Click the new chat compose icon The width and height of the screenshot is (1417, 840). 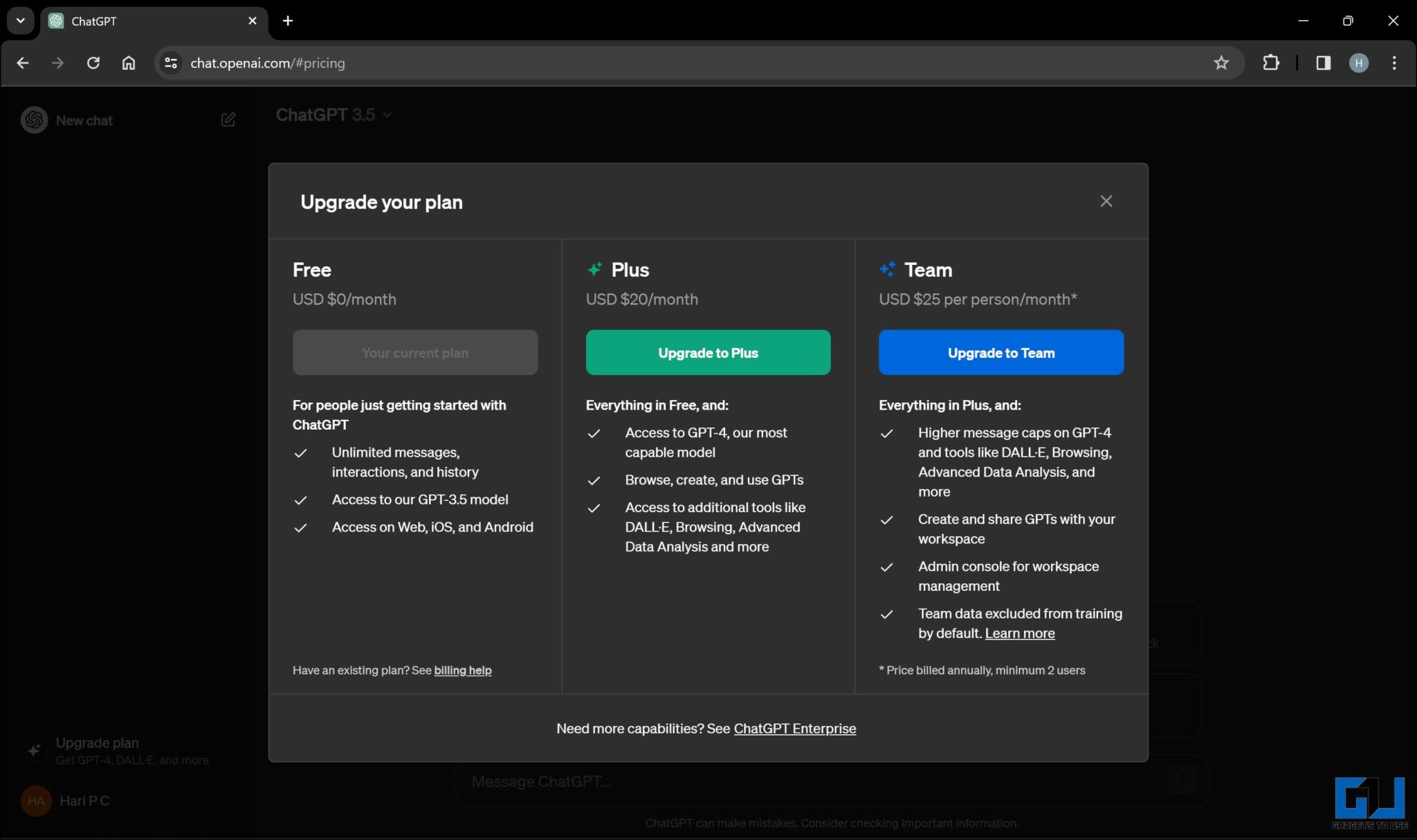tap(228, 120)
